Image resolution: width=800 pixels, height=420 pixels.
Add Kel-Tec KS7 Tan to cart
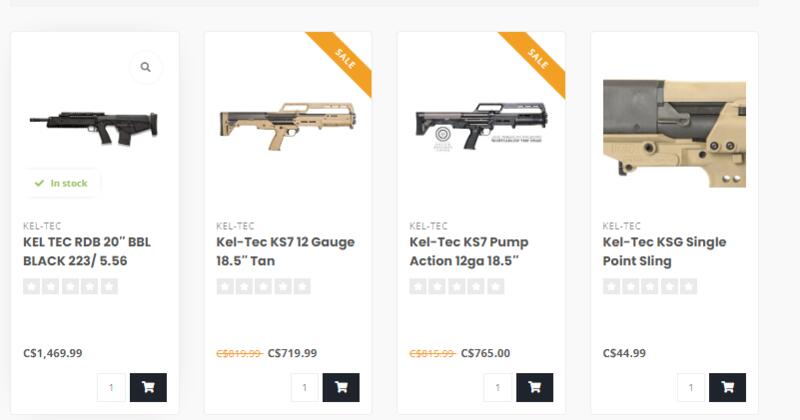pyautogui.click(x=341, y=387)
